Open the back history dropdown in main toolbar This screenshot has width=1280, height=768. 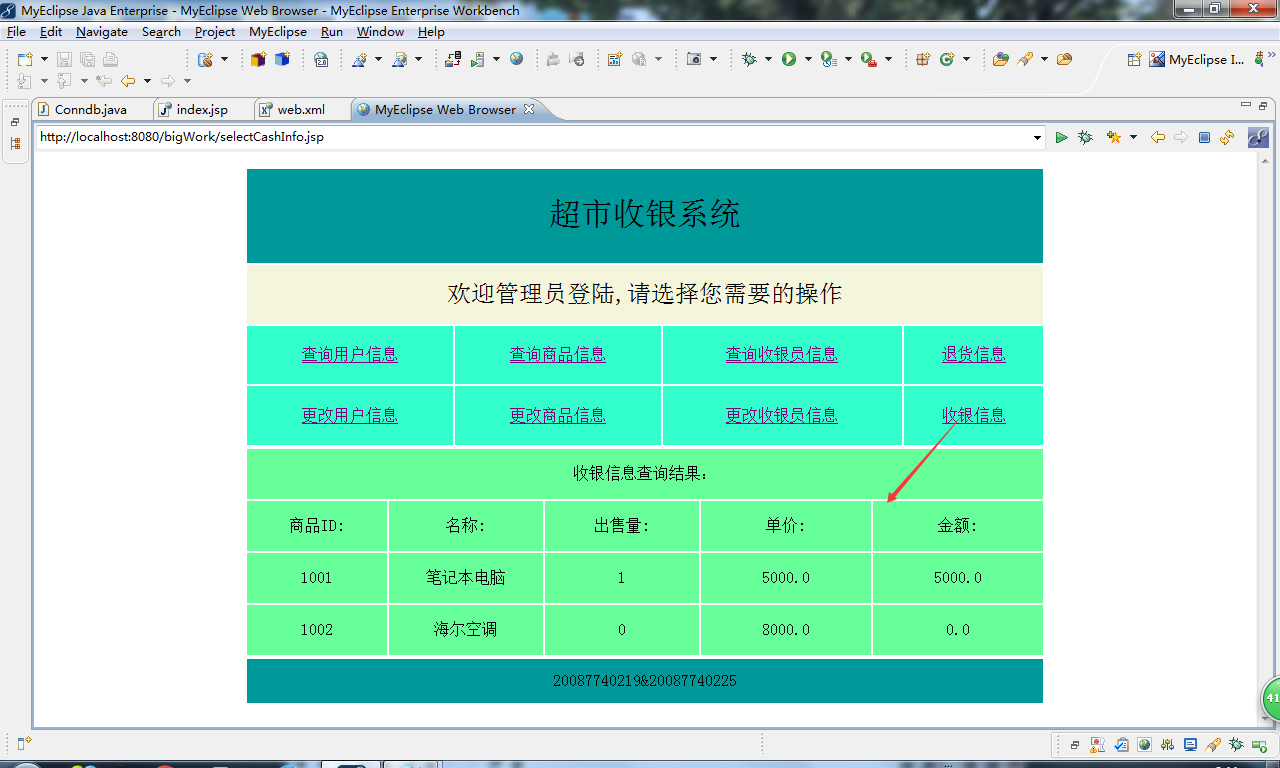click(x=147, y=81)
